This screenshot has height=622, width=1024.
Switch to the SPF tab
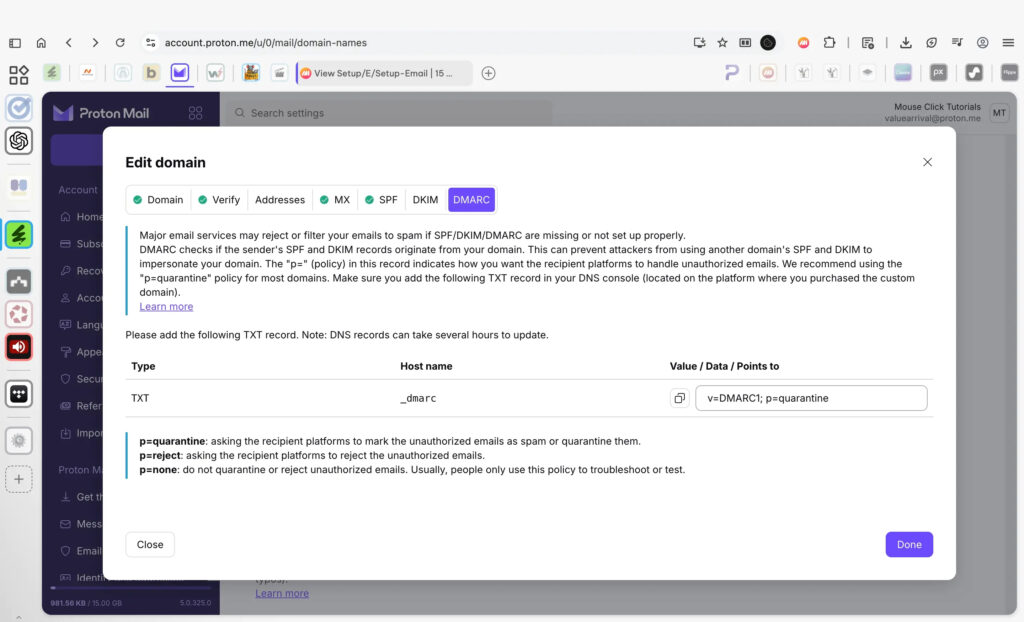tap(380, 200)
